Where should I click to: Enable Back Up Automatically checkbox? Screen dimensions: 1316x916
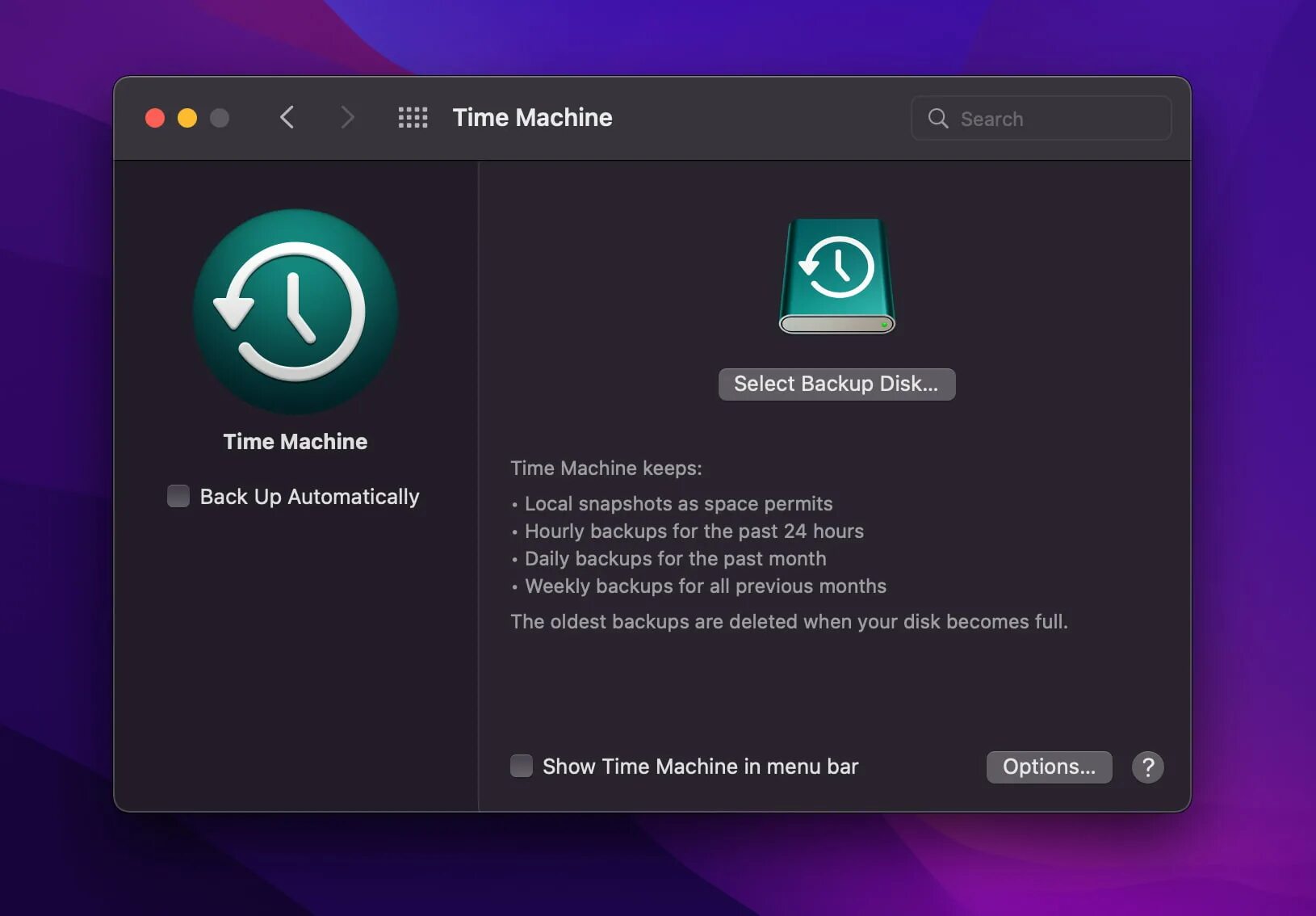click(x=178, y=496)
